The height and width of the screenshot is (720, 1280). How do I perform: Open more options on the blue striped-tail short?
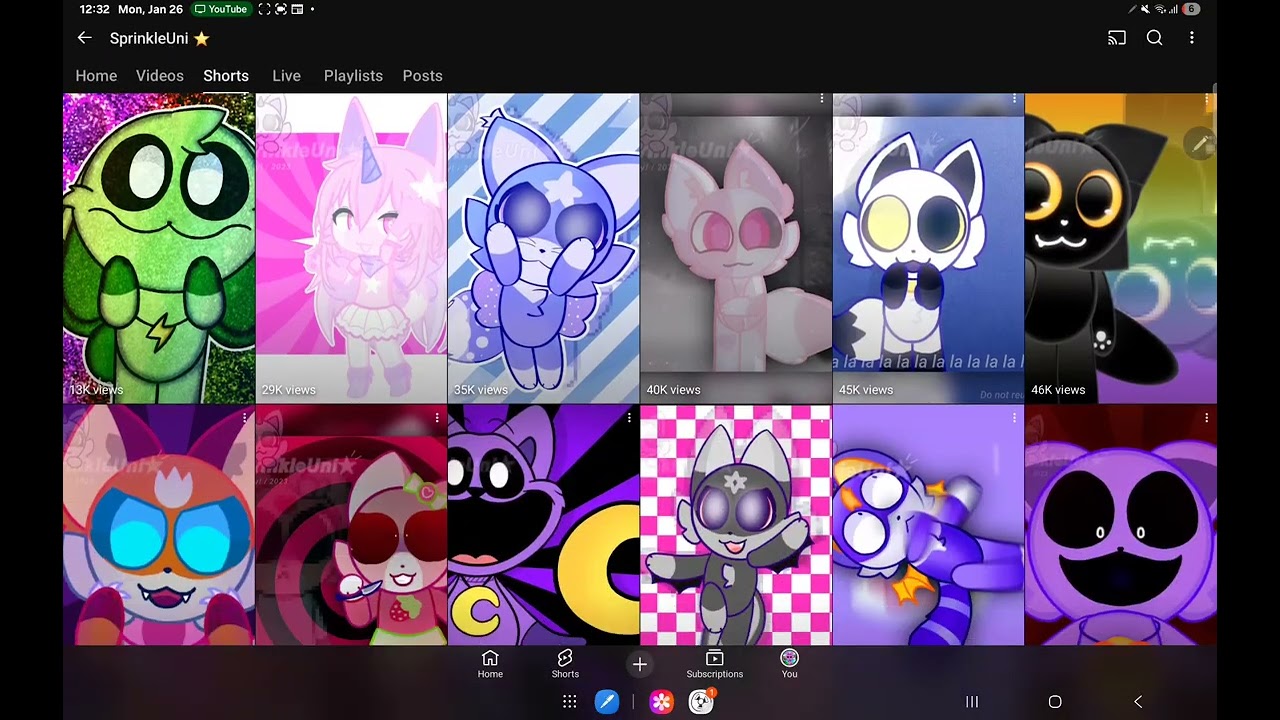[x=1014, y=418]
